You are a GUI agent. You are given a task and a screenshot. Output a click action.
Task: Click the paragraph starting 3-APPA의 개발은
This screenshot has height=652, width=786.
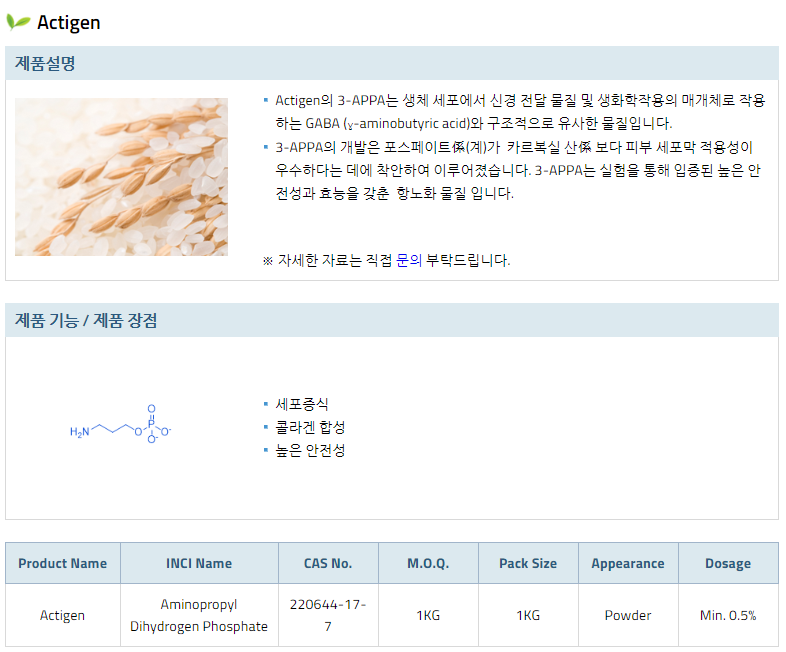[x=518, y=170]
